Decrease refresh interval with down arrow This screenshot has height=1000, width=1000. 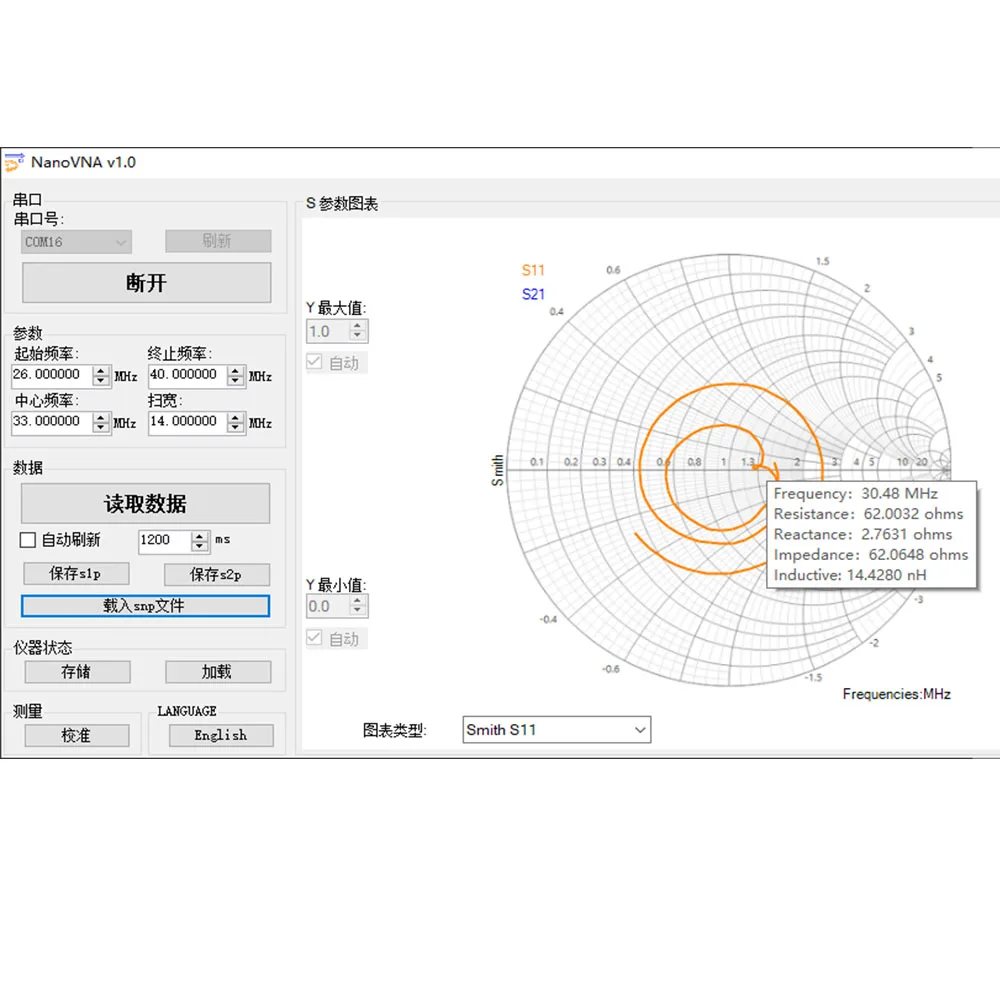coord(200,547)
